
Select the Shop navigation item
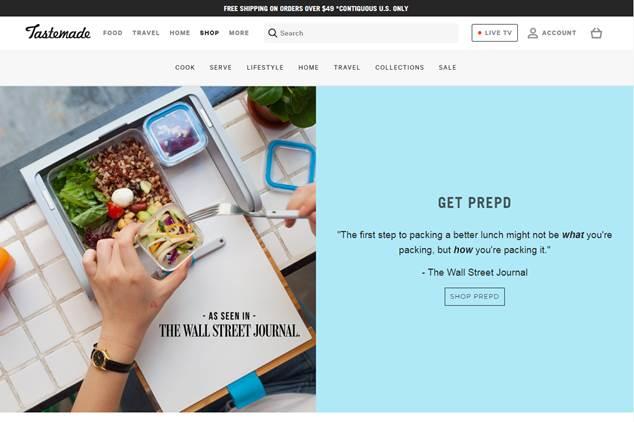(x=209, y=33)
